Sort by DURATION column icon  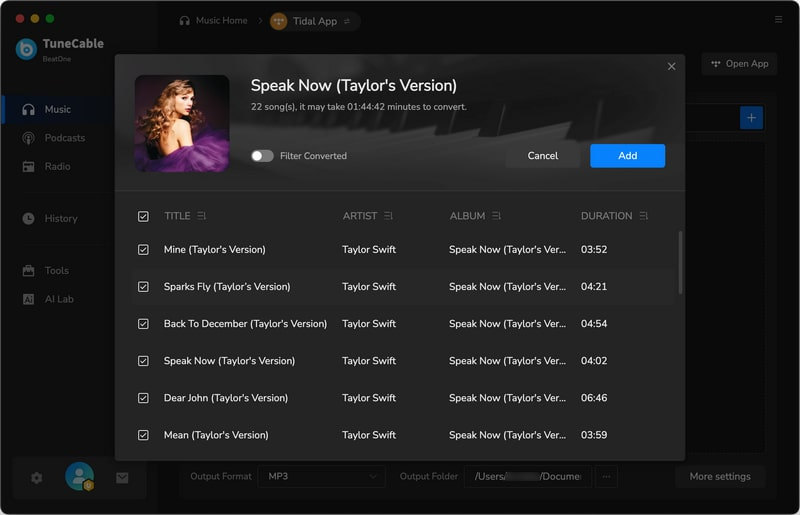click(x=643, y=216)
